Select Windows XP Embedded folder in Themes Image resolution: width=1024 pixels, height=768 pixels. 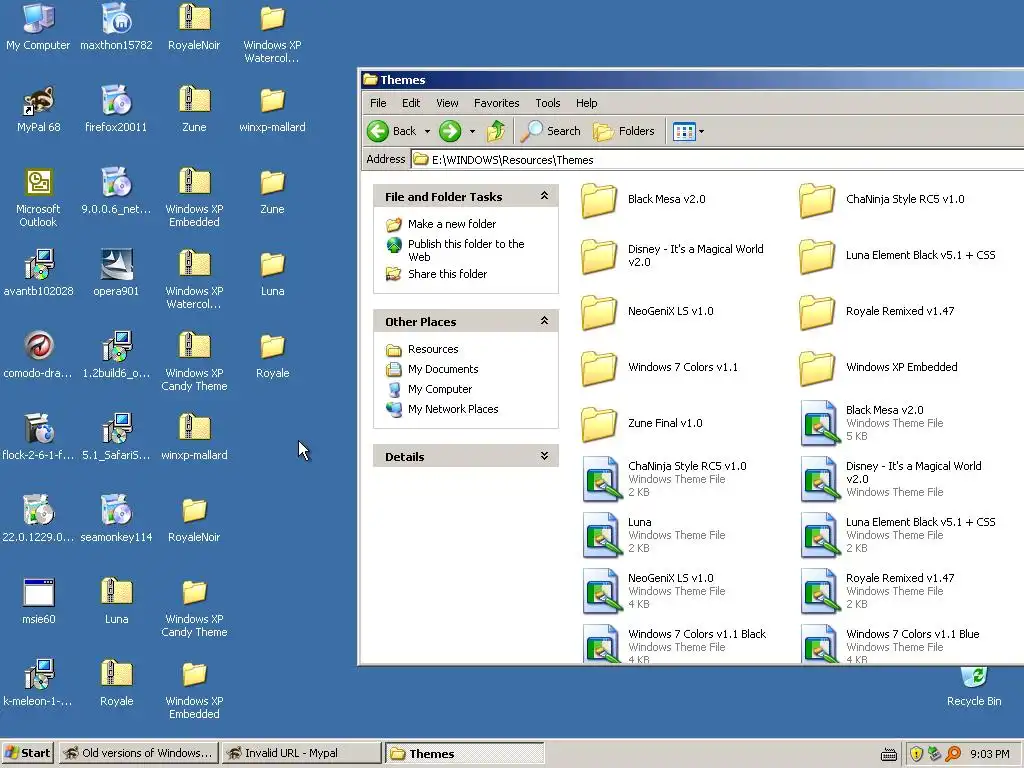click(x=878, y=368)
